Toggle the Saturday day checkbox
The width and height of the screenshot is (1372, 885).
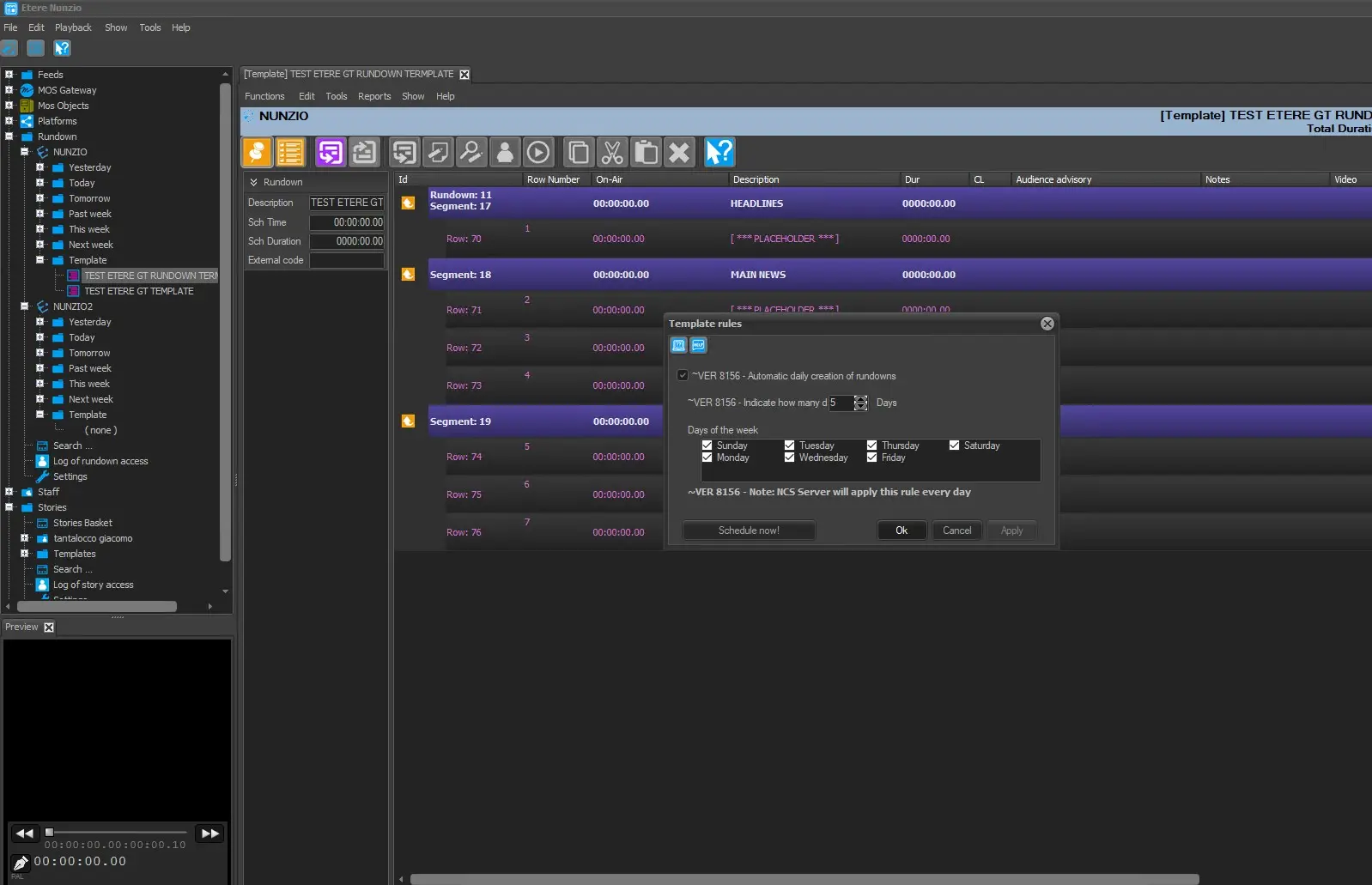[x=954, y=446]
